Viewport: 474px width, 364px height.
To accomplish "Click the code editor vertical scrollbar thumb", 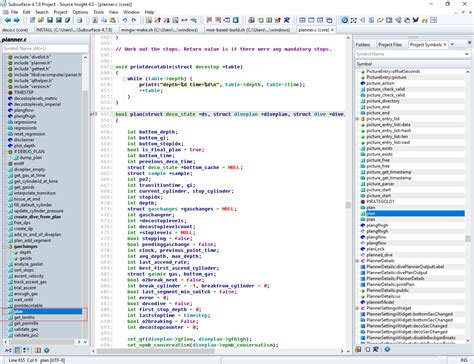I will 348,205.
